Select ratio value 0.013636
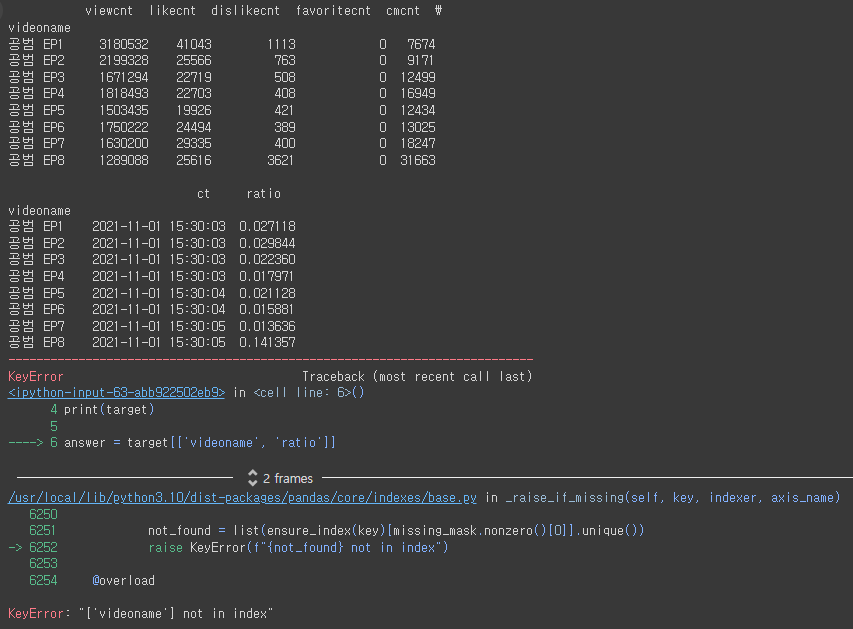This screenshot has width=853, height=629. (x=267, y=326)
